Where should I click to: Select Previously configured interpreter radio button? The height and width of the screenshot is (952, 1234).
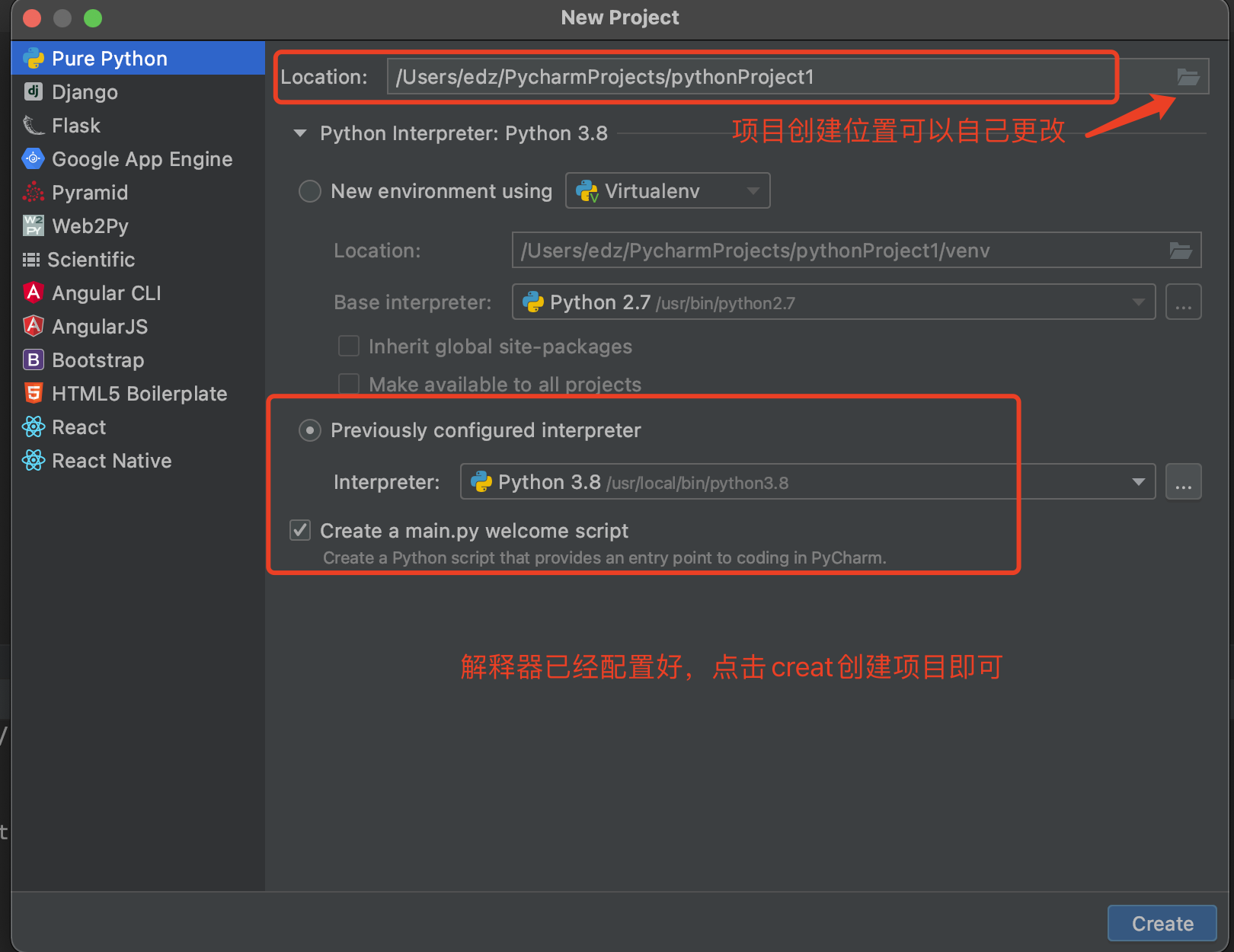click(x=310, y=430)
